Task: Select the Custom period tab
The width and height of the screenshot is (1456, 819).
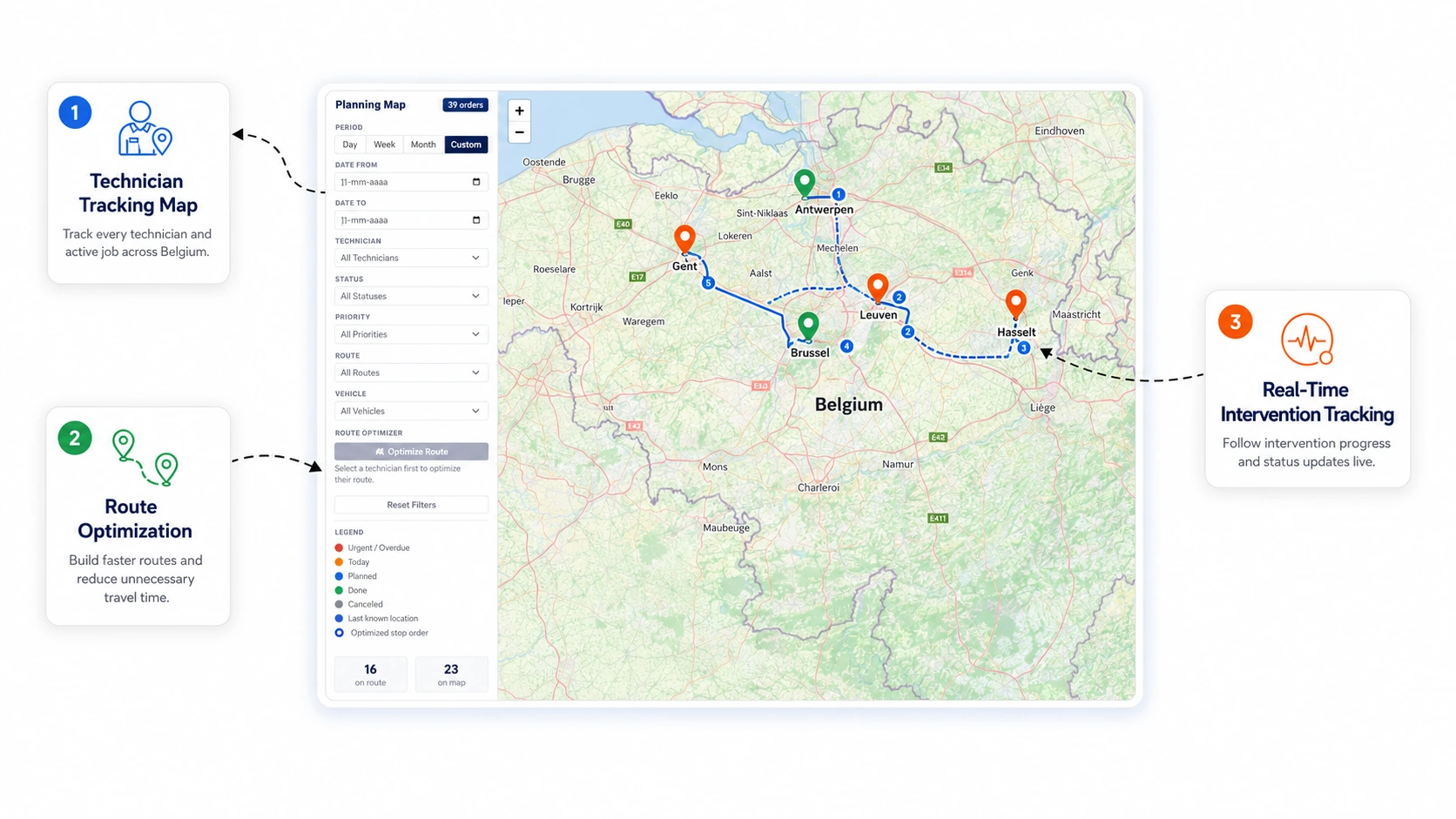Action: (x=466, y=144)
